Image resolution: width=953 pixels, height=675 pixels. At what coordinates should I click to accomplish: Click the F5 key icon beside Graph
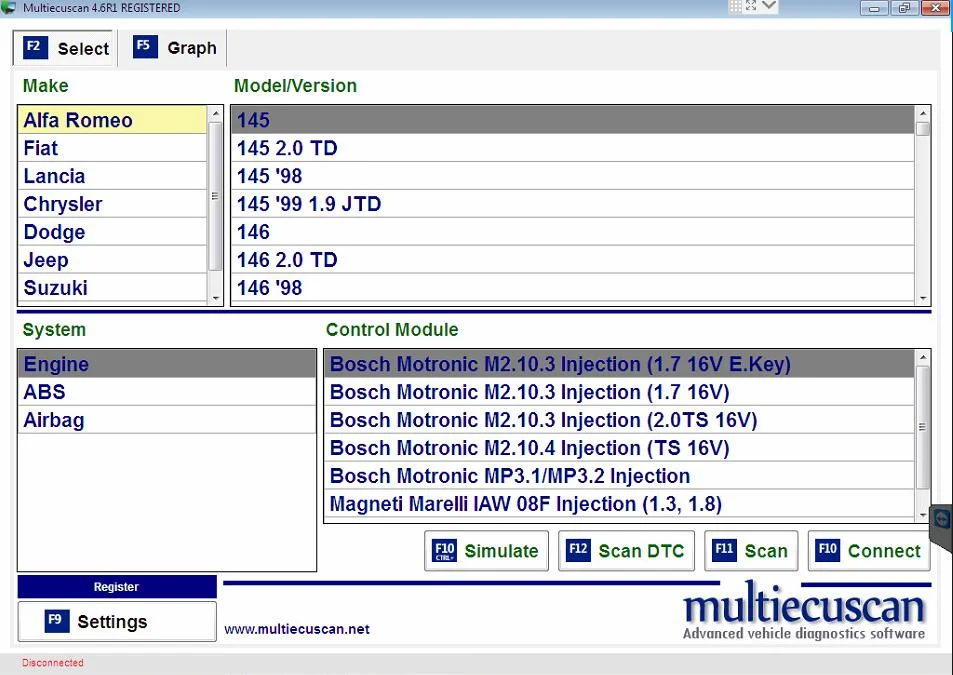tap(145, 47)
